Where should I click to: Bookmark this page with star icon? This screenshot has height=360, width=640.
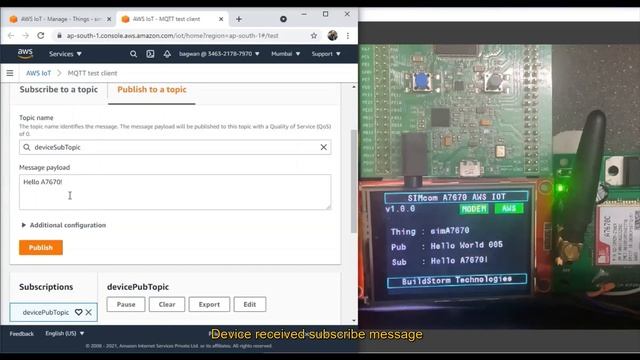pyautogui.click(x=313, y=36)
